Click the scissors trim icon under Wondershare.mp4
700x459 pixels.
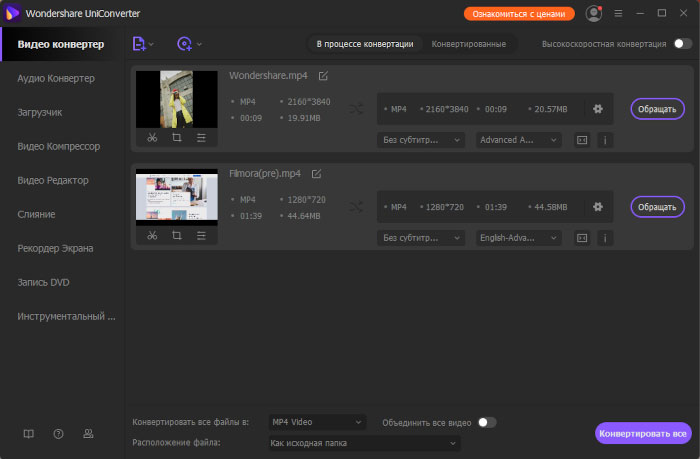[x=152, y=138]
